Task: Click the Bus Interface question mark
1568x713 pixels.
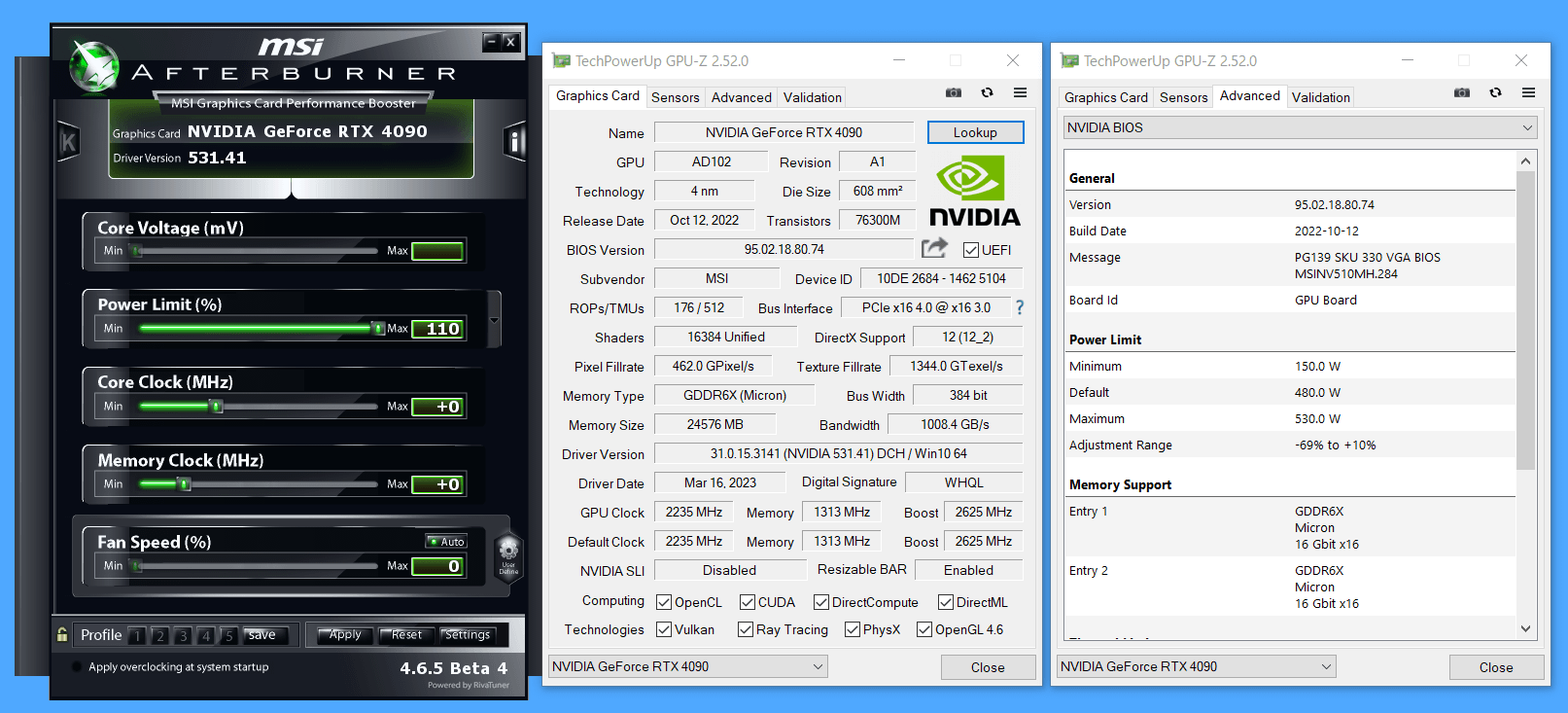Action: click(x=1020, y=307)
